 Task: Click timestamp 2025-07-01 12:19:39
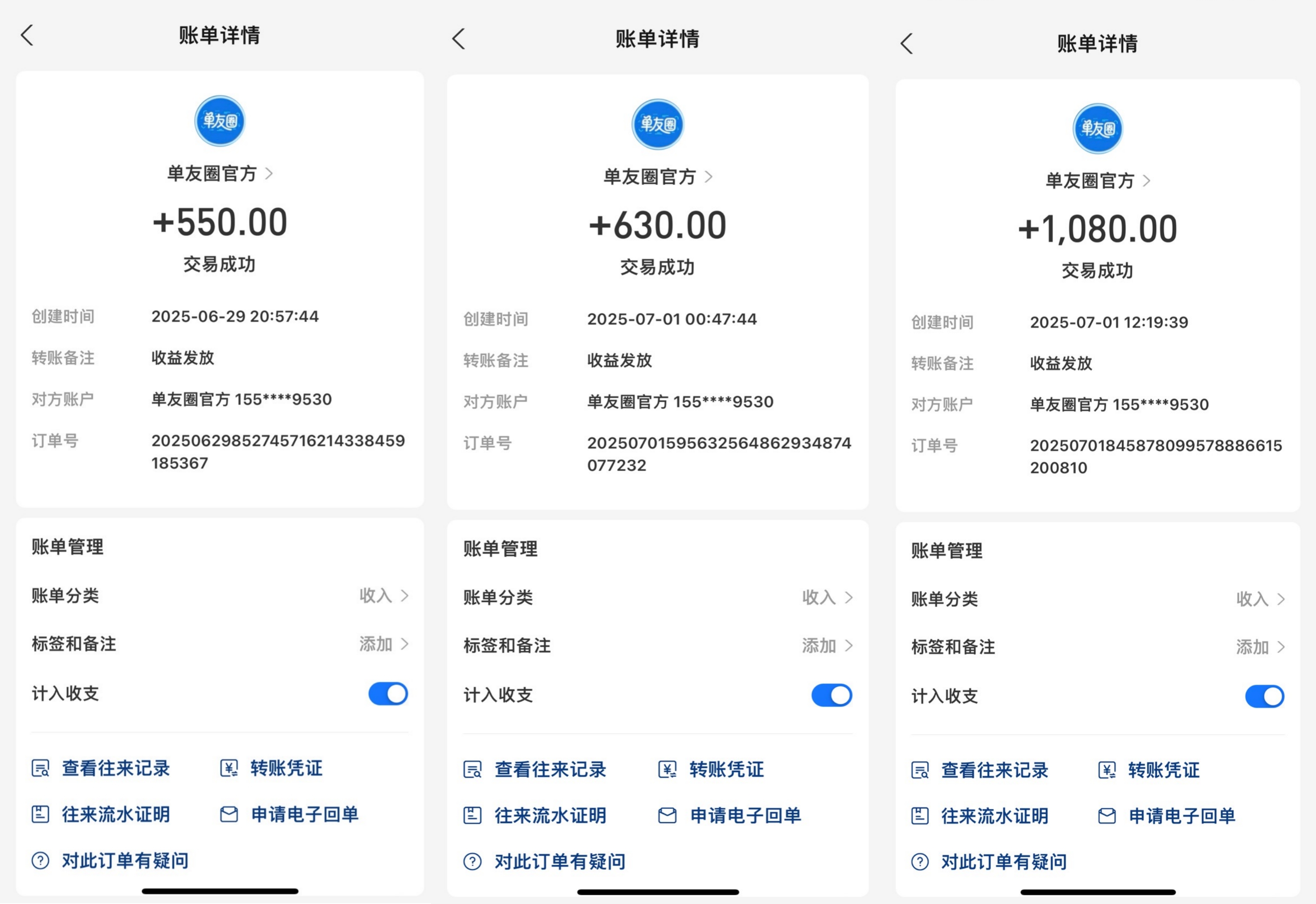1109,322
